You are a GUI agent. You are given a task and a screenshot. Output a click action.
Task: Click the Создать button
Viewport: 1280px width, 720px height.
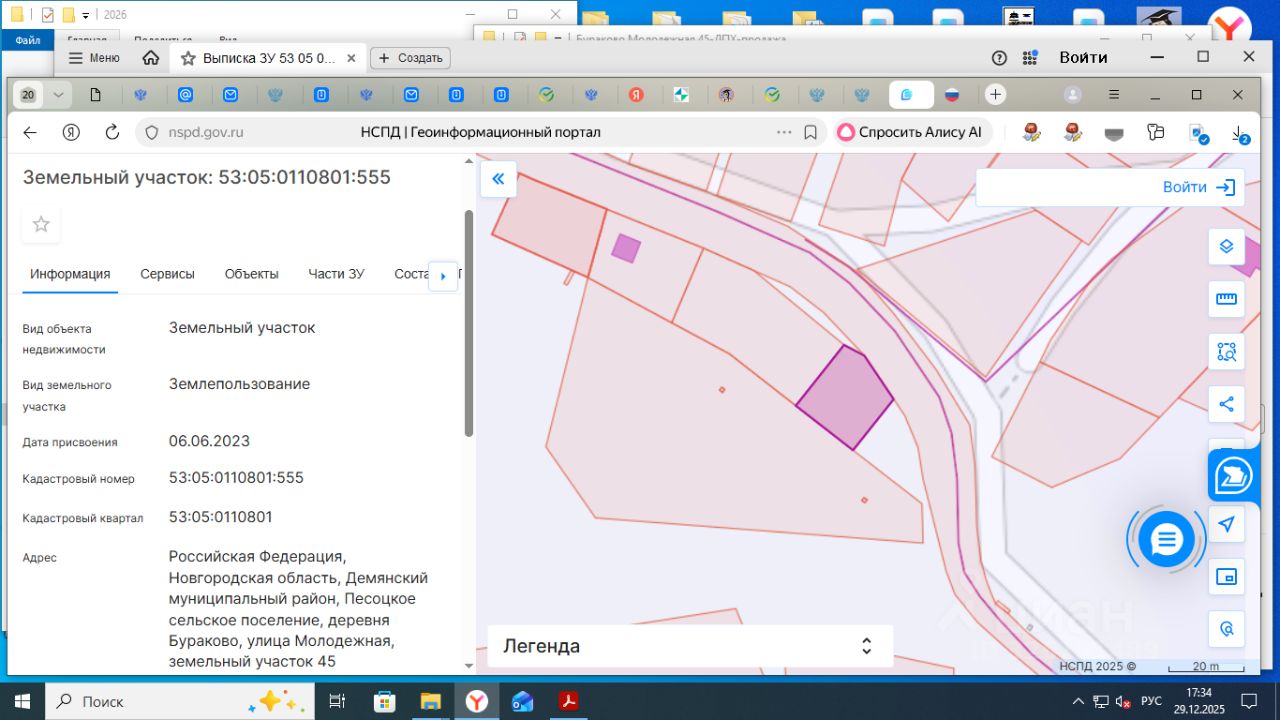(411, 58)
